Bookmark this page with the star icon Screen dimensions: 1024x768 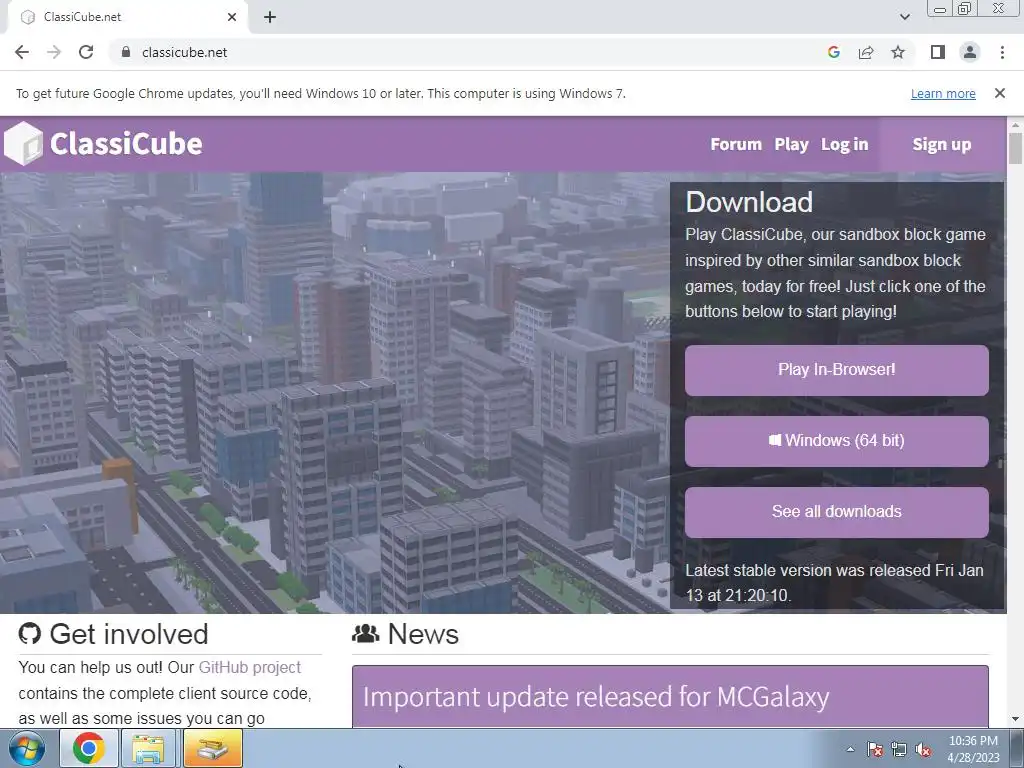[898, 52]
